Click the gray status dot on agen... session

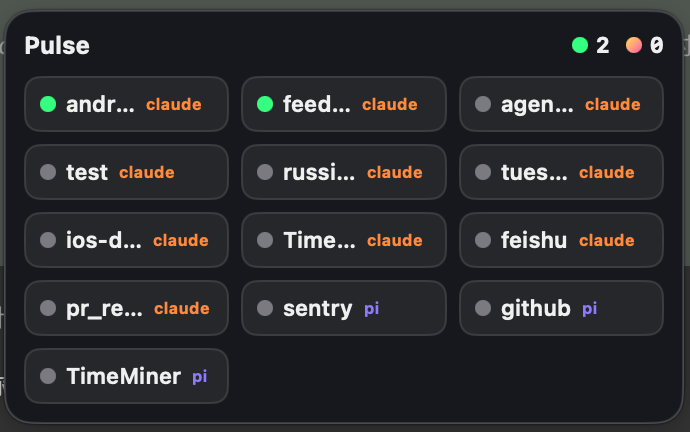[483, 104]
